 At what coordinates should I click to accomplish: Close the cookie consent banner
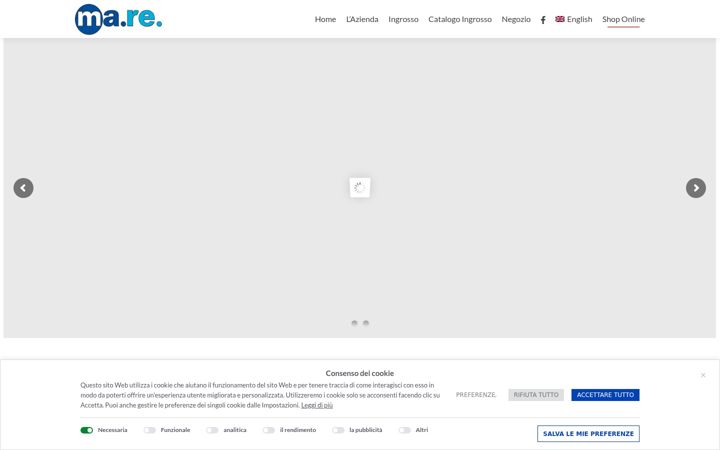pyautogui.click(x=703, y=375)
